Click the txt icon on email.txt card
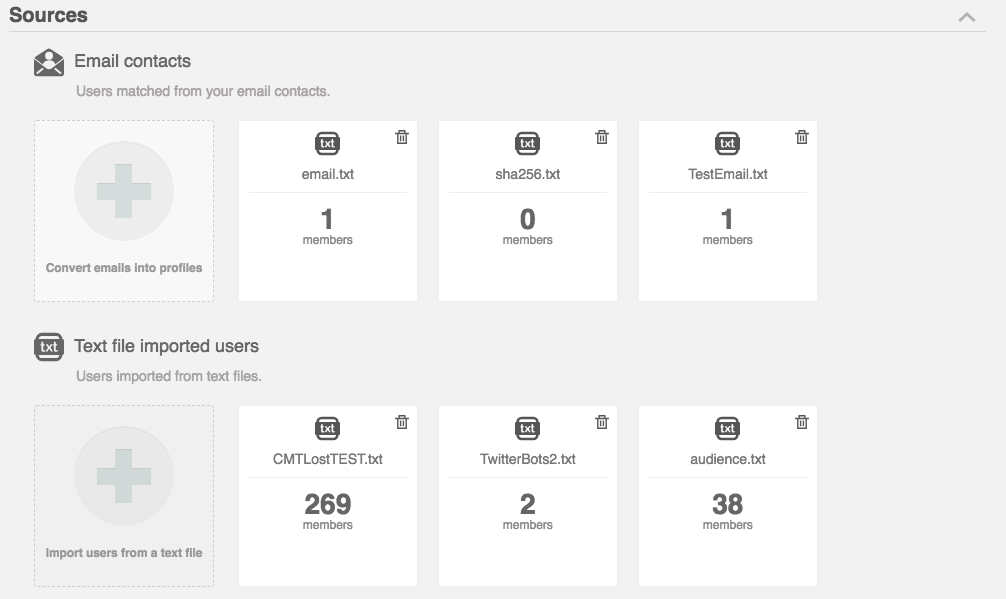Screen dimensions: 1006x599 coord(327,143)
